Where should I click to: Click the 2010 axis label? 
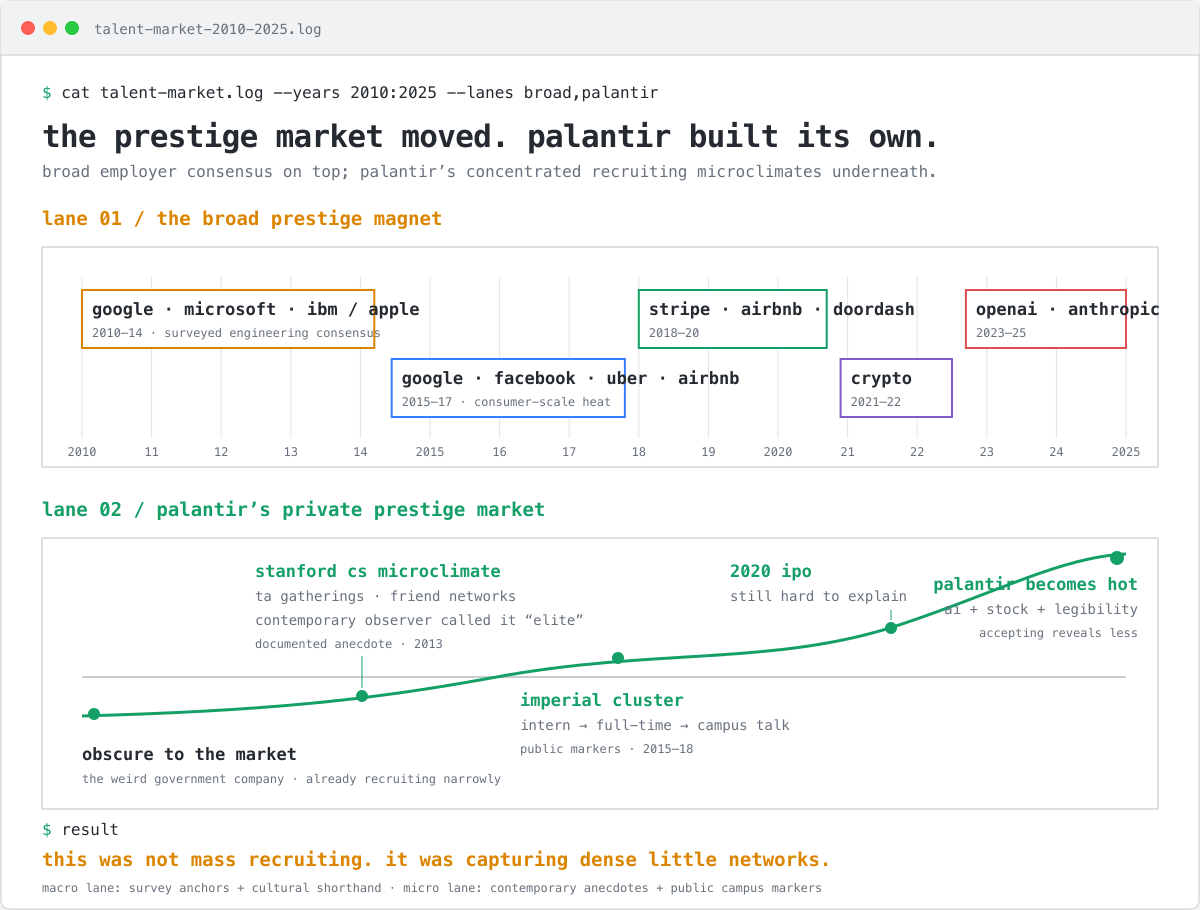coord(82,452)
